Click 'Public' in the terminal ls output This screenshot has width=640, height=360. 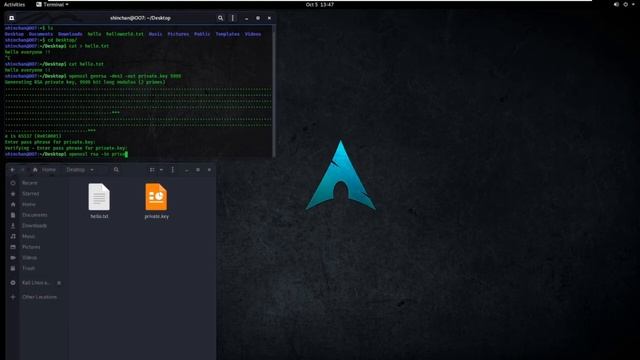pyautogui.click(x=202, y=34)
